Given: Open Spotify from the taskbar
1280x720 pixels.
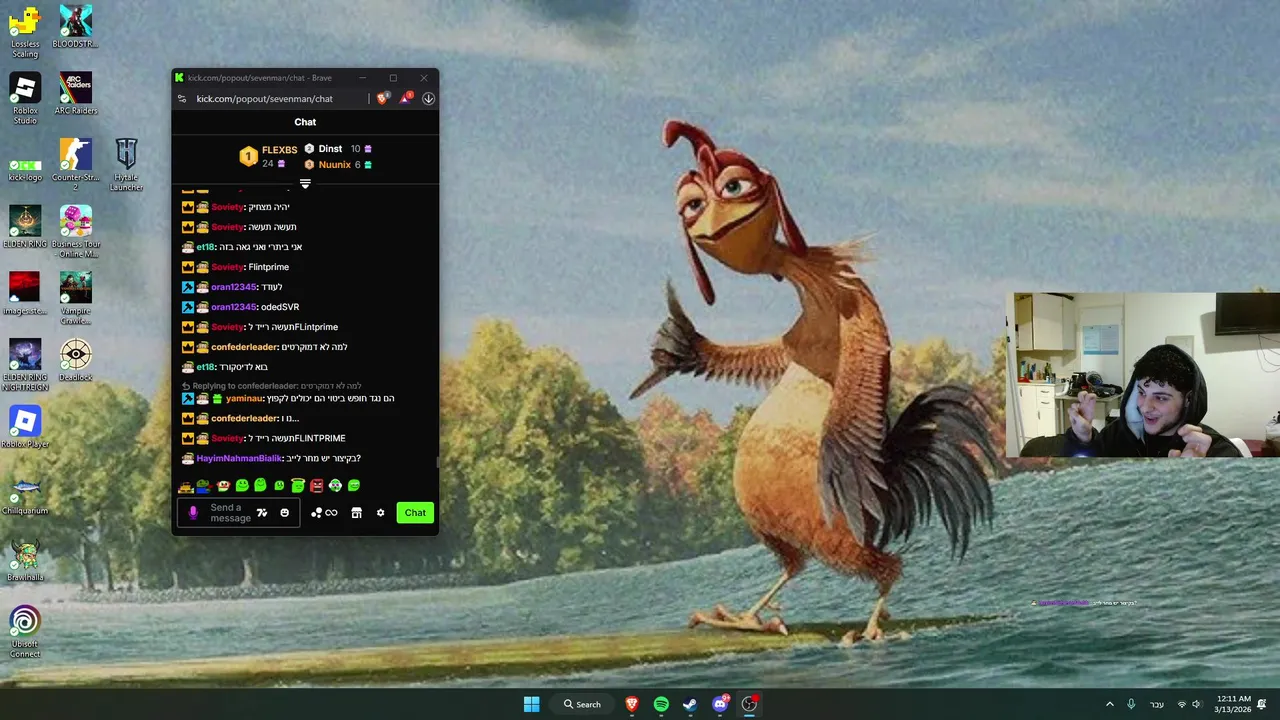Looking at the screenshot, I should [661, 704].
